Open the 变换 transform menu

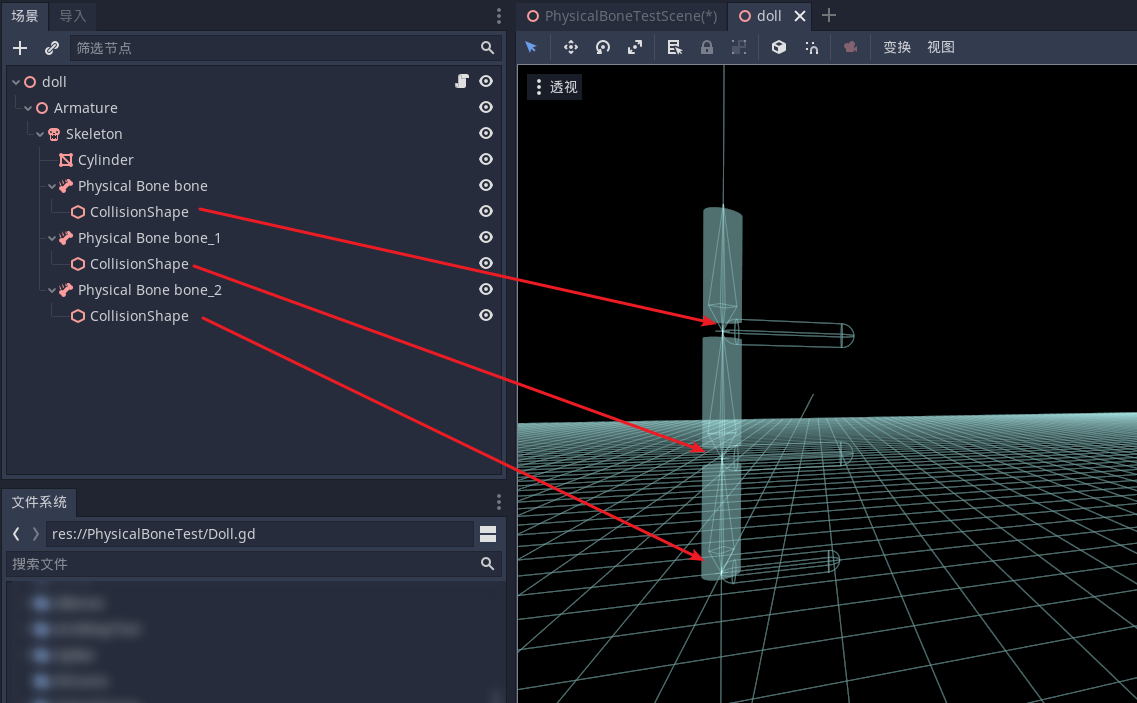897,47
